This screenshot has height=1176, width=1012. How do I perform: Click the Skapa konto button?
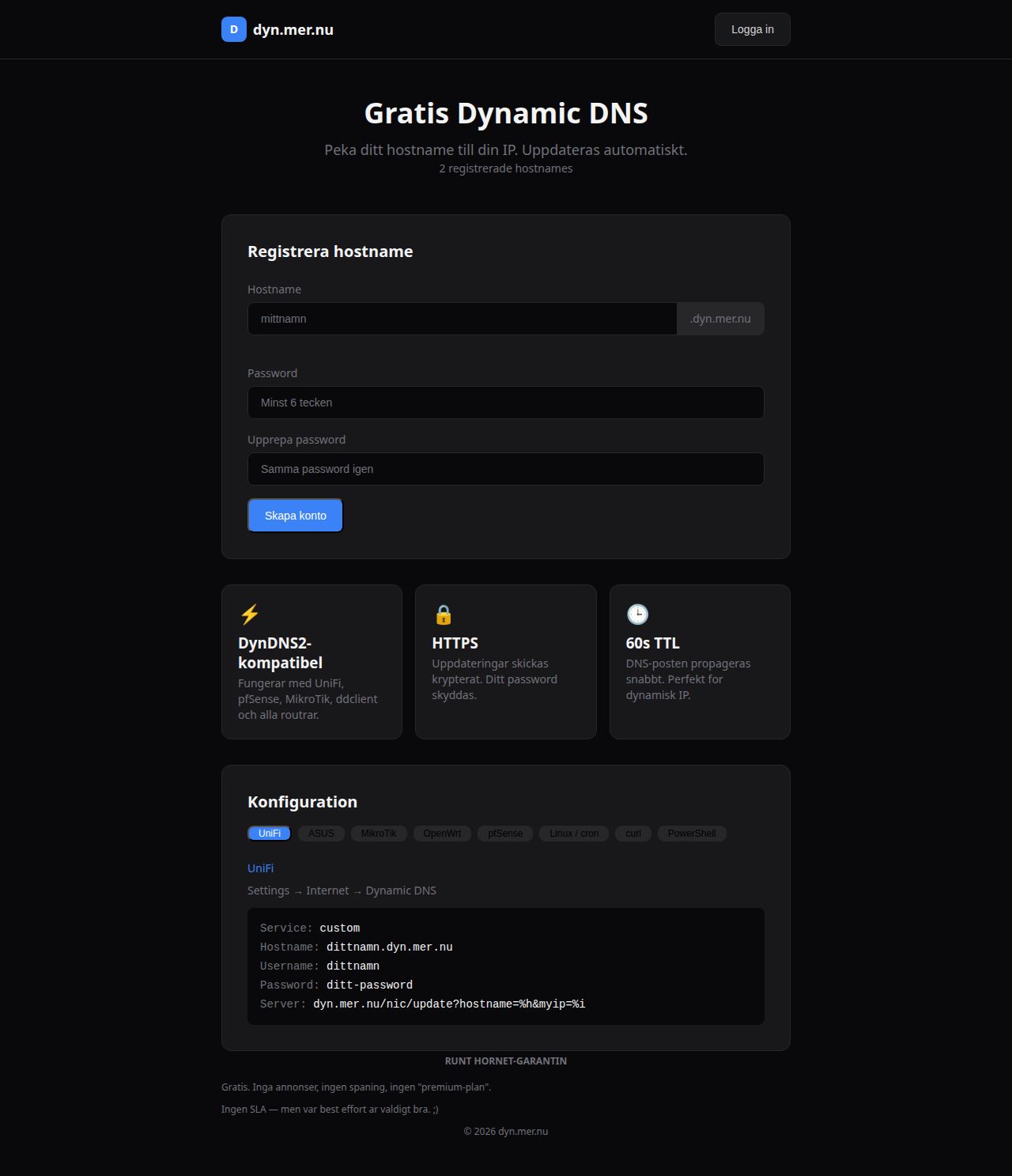click(296, 516)
